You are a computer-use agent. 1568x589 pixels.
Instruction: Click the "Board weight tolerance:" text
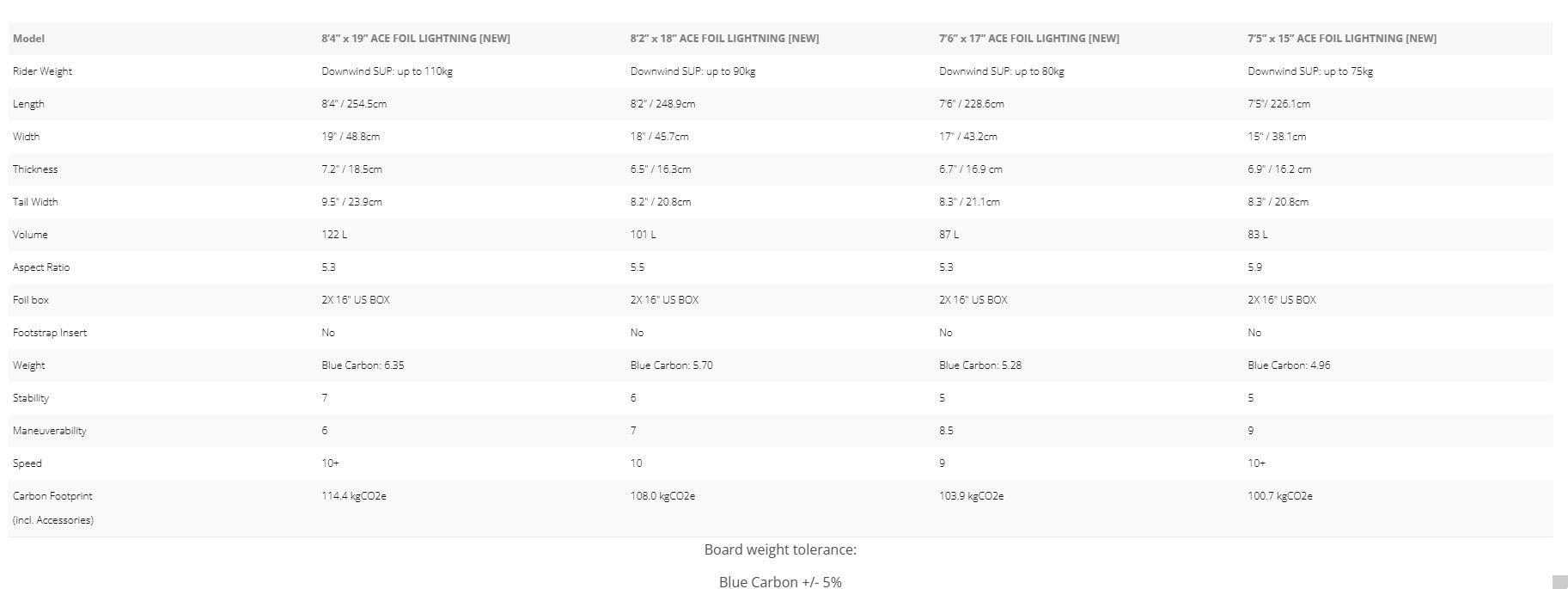pos(780,549)
